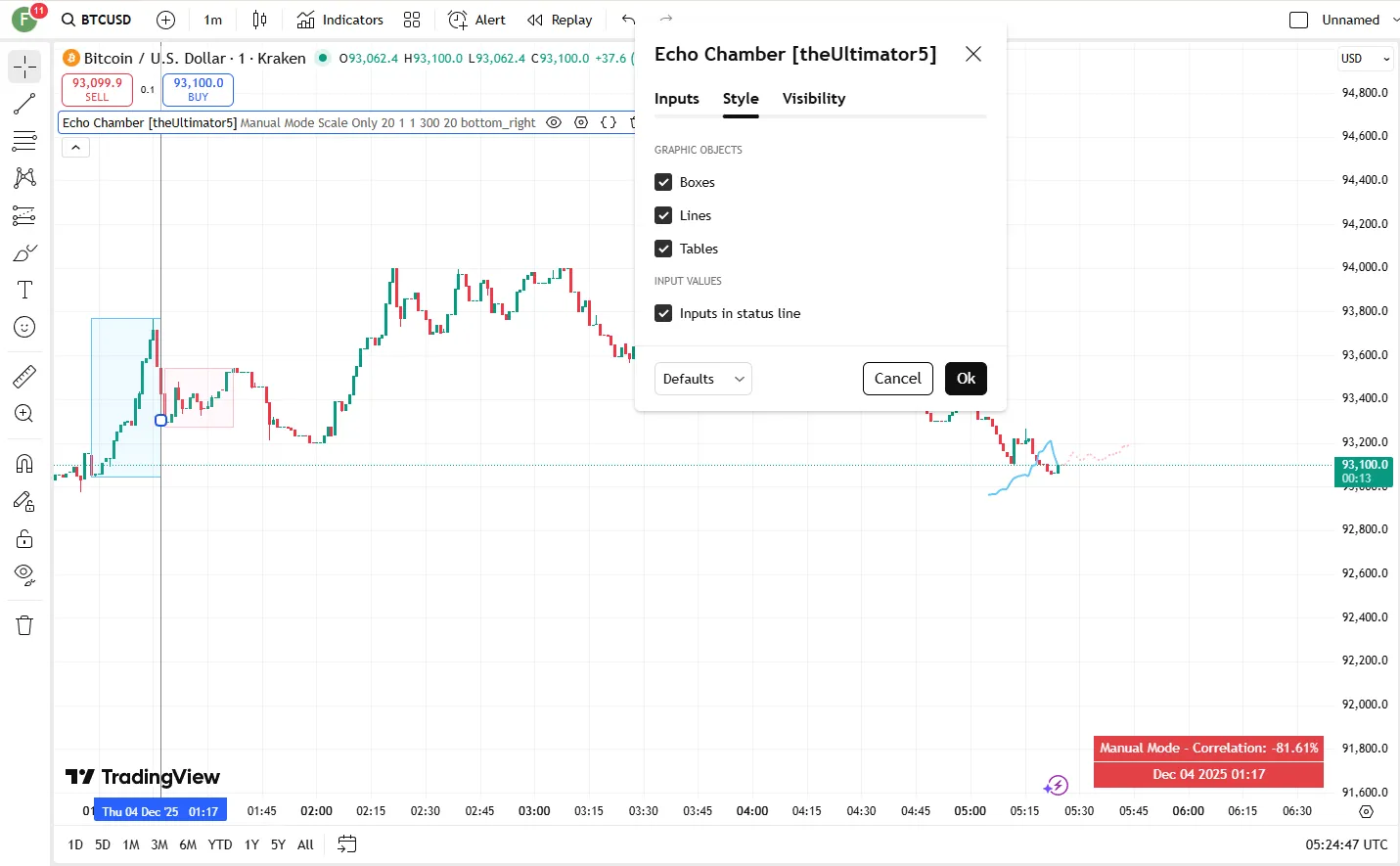The height and width of the screenshot is (866, 1400).
Task: Remove objects with trash icon
Action: coord(24,625)
